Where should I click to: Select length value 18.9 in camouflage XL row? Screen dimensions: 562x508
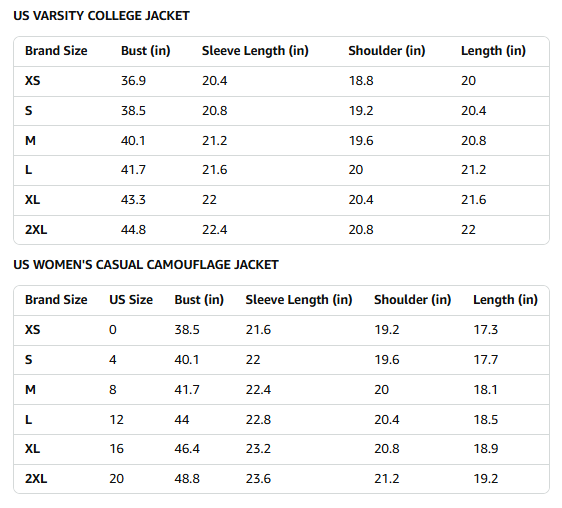[x=486, y=448]
